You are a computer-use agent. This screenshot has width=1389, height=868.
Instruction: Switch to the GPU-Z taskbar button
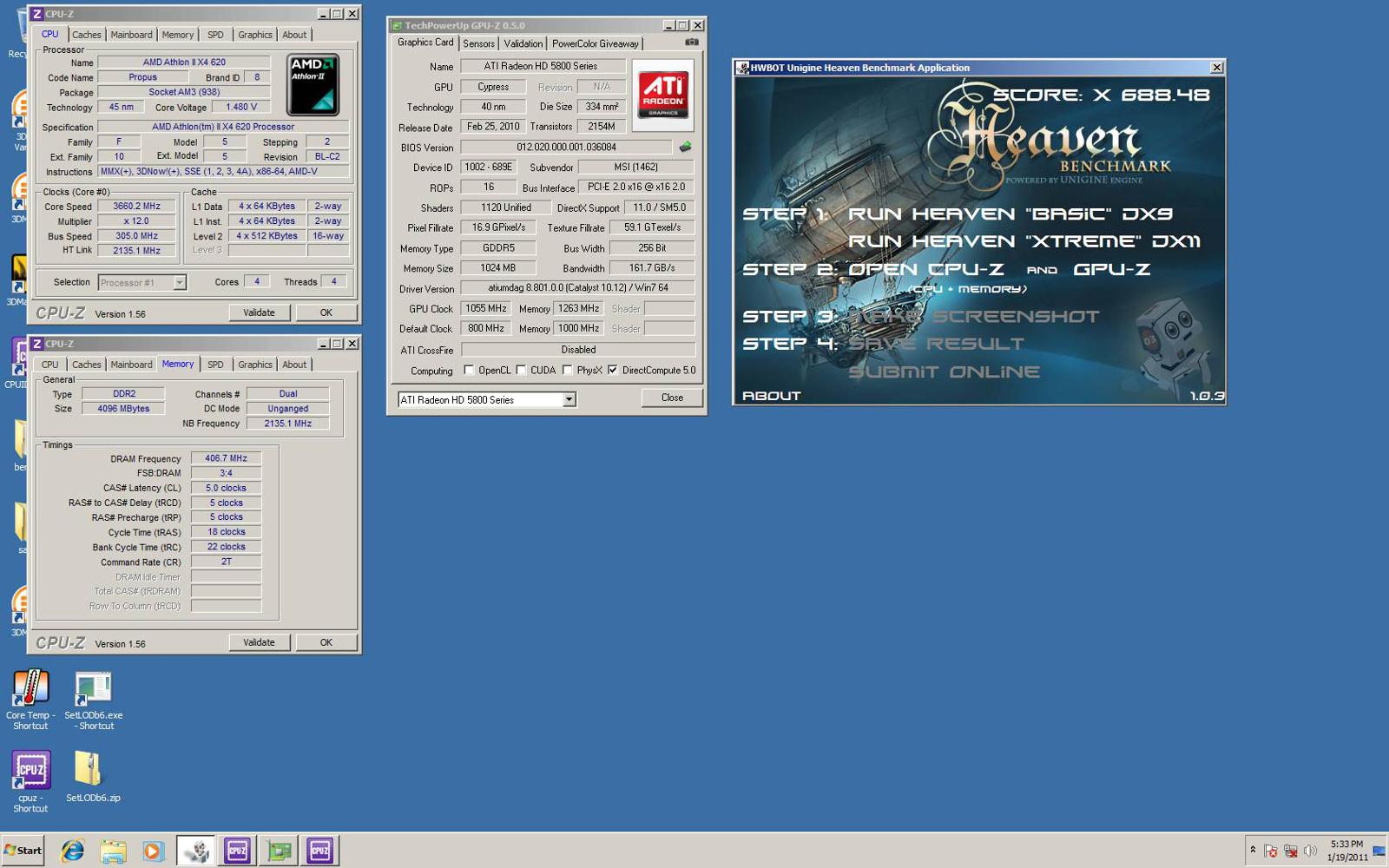coord(279,851)
